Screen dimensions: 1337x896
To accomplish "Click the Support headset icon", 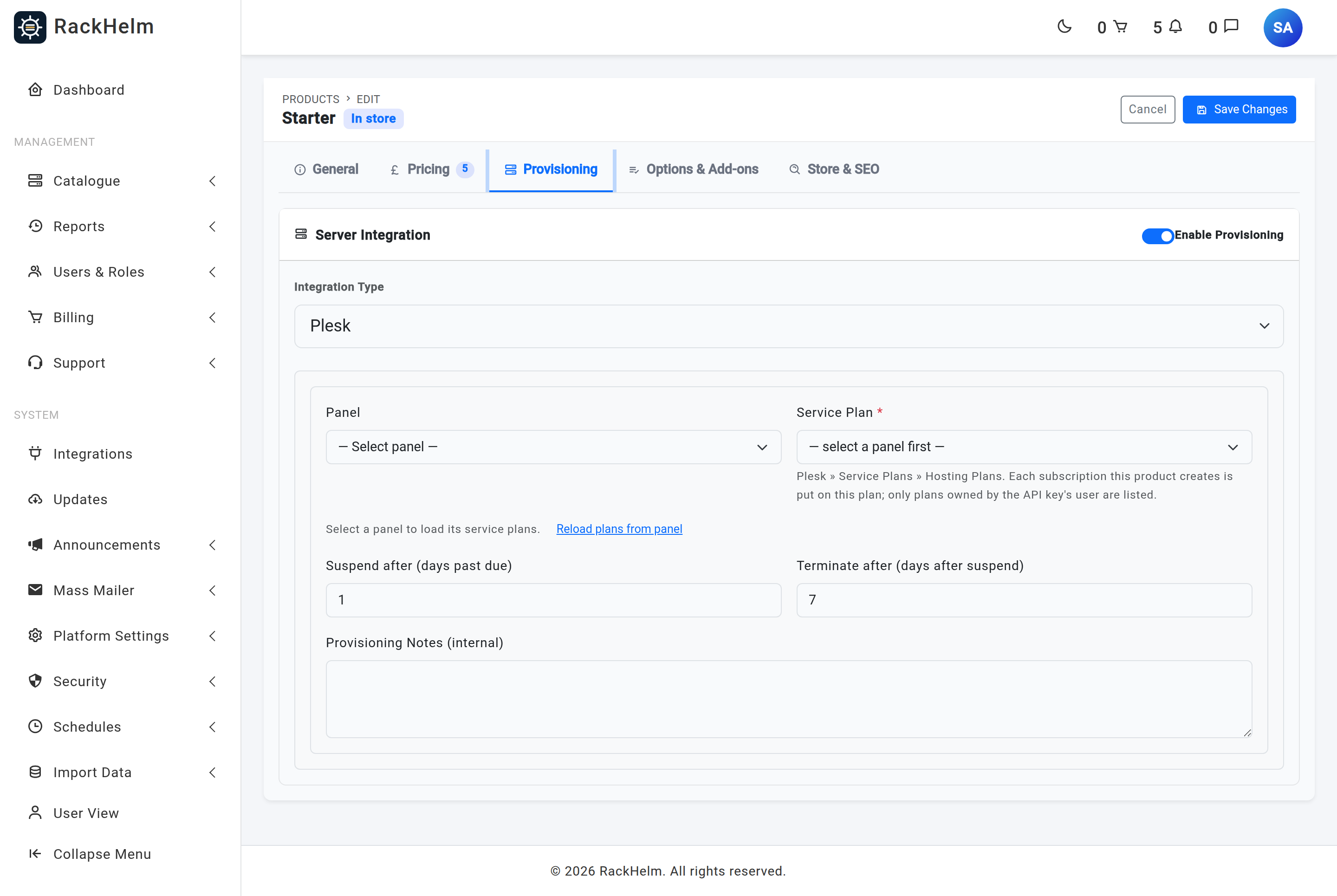I will [35, 363].
